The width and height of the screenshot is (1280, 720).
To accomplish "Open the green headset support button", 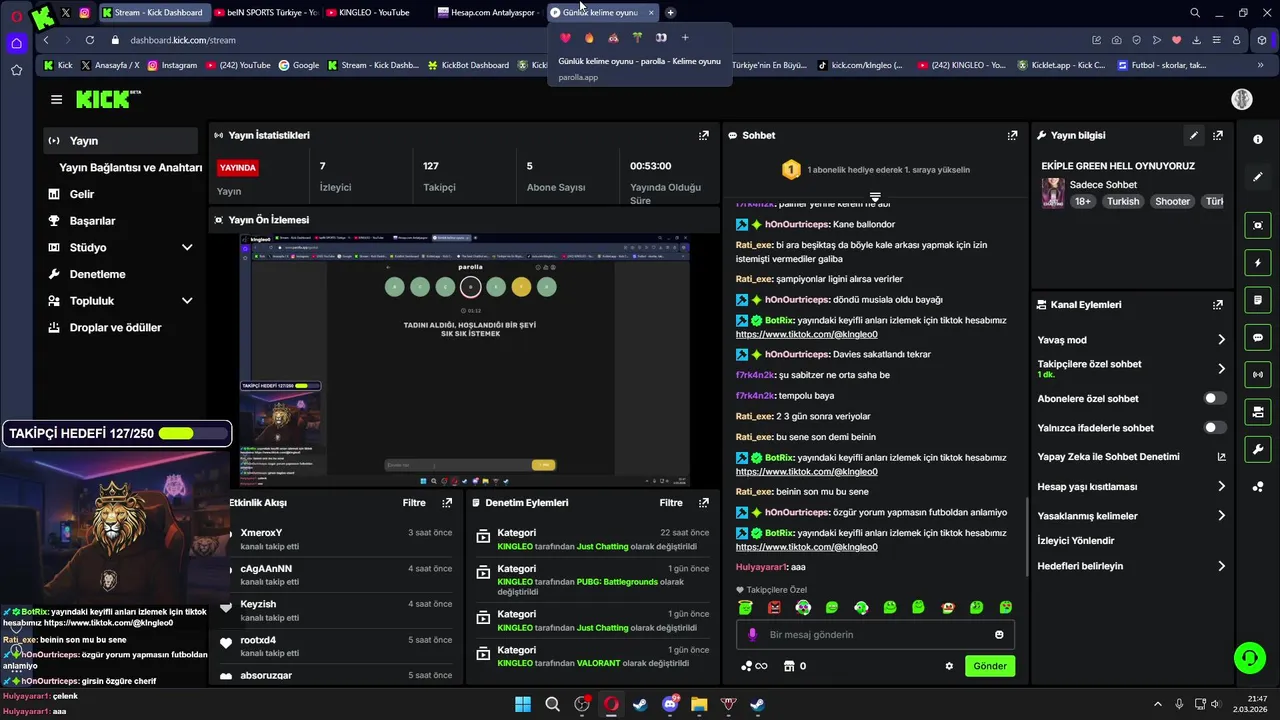I will coord(1250,658).
